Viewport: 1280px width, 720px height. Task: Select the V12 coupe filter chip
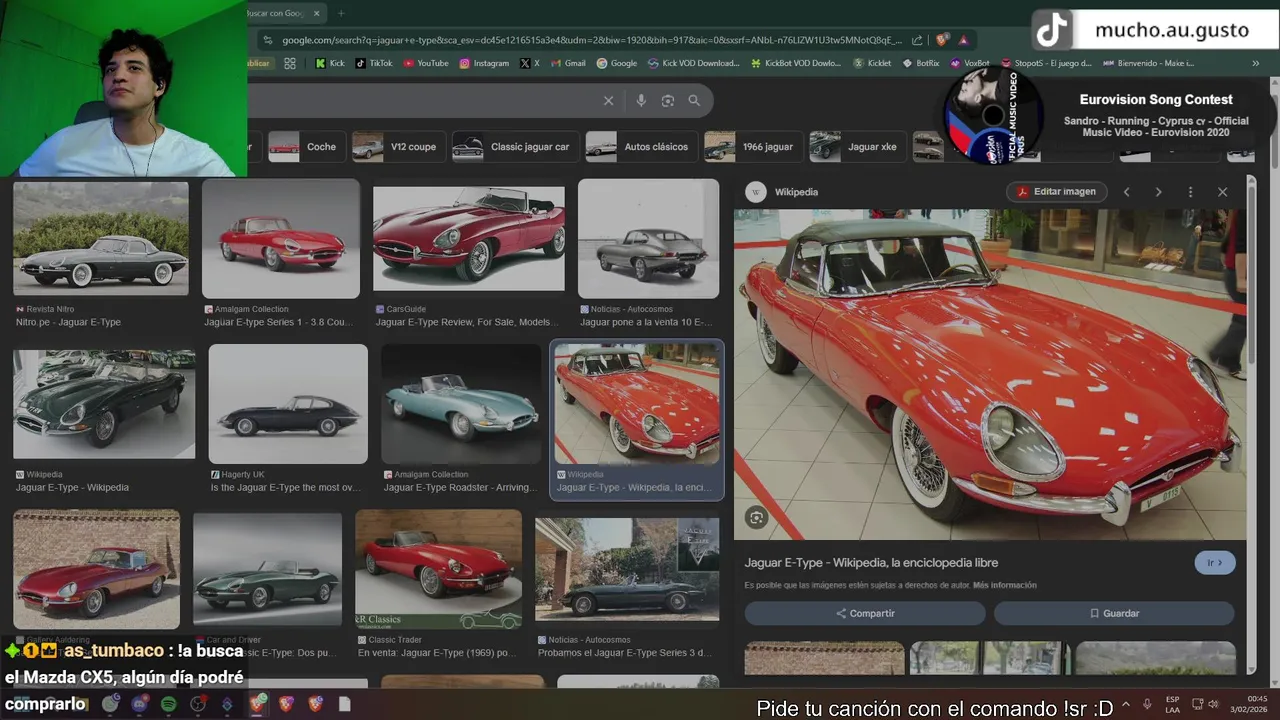(x=397, y=146)
